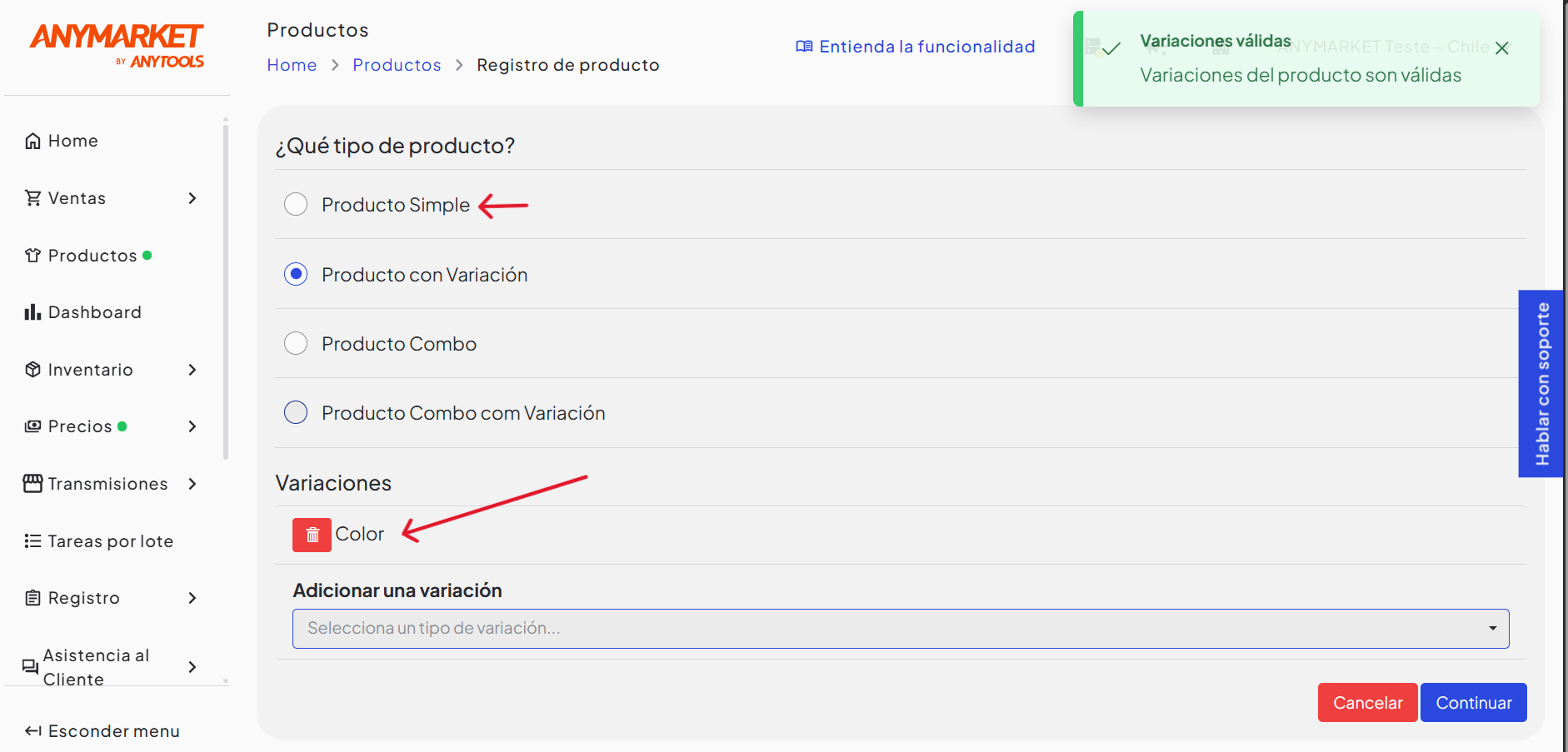Select the Producto Simple radio button
Viewport: 1568px width, 752px height.
(296, 205)
